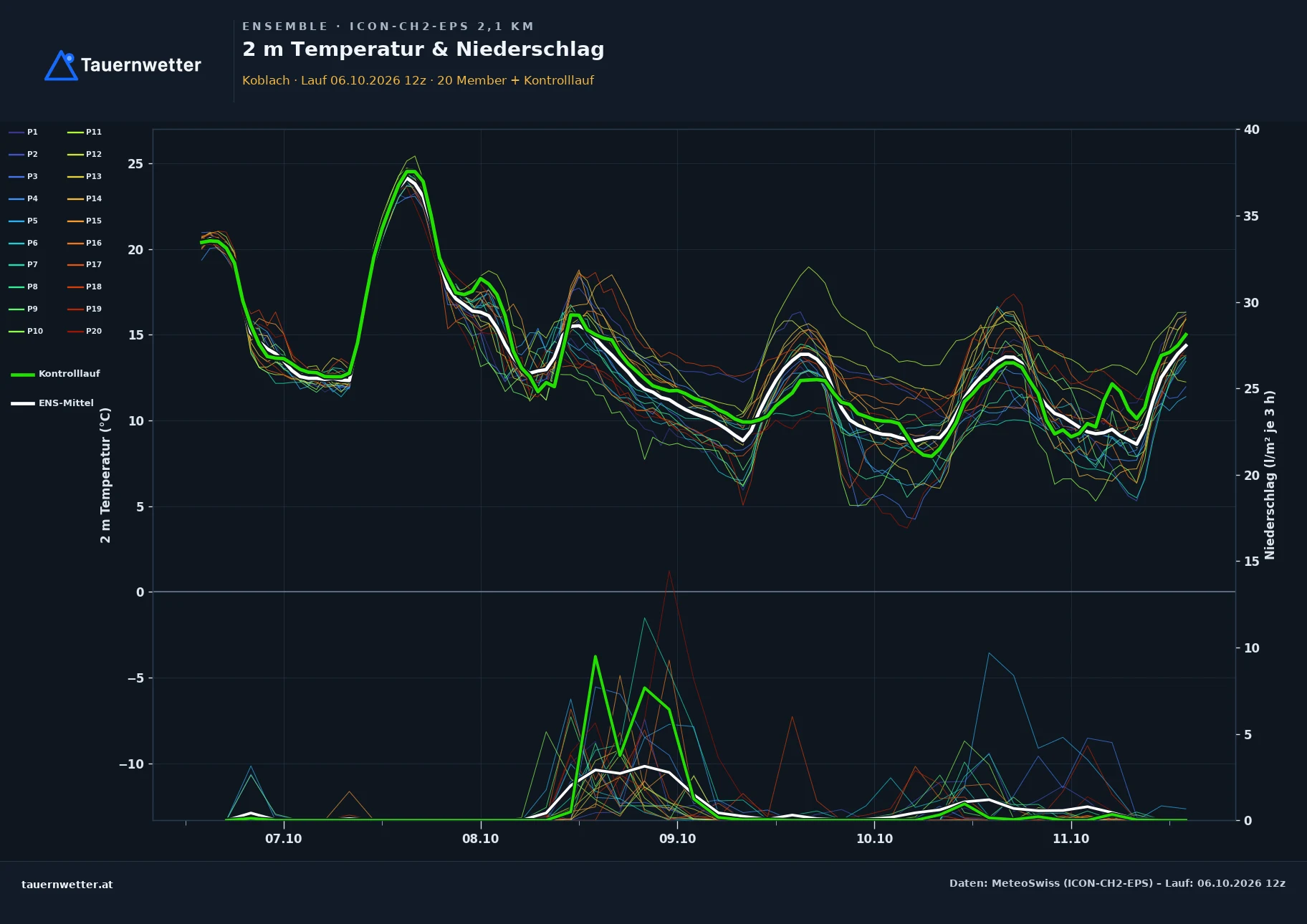Screen dimensions: 1307x924
Task: Click the P16 legend label
Action: tap(94, 244)
